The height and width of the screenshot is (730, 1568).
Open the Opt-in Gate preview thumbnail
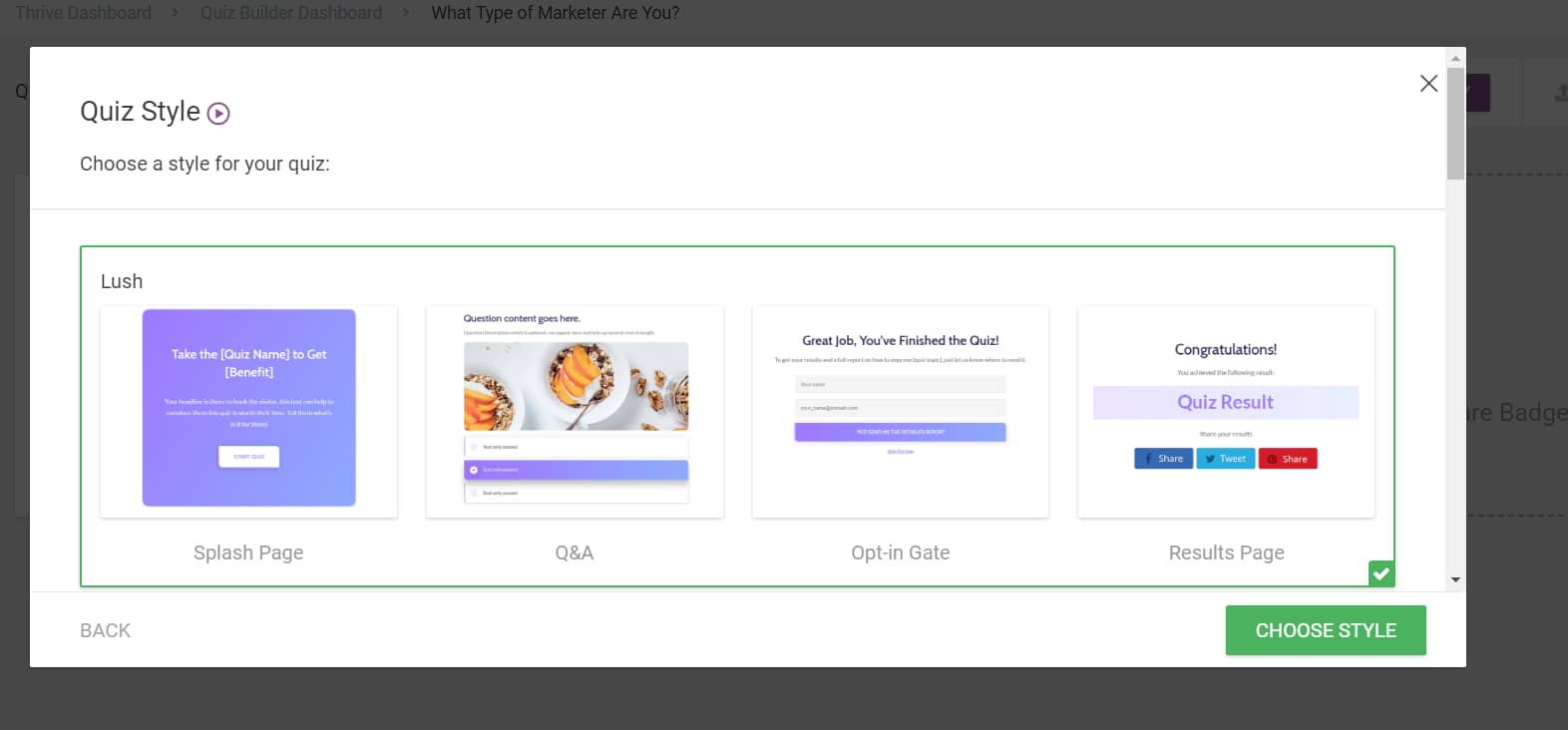tap(900, 411)
